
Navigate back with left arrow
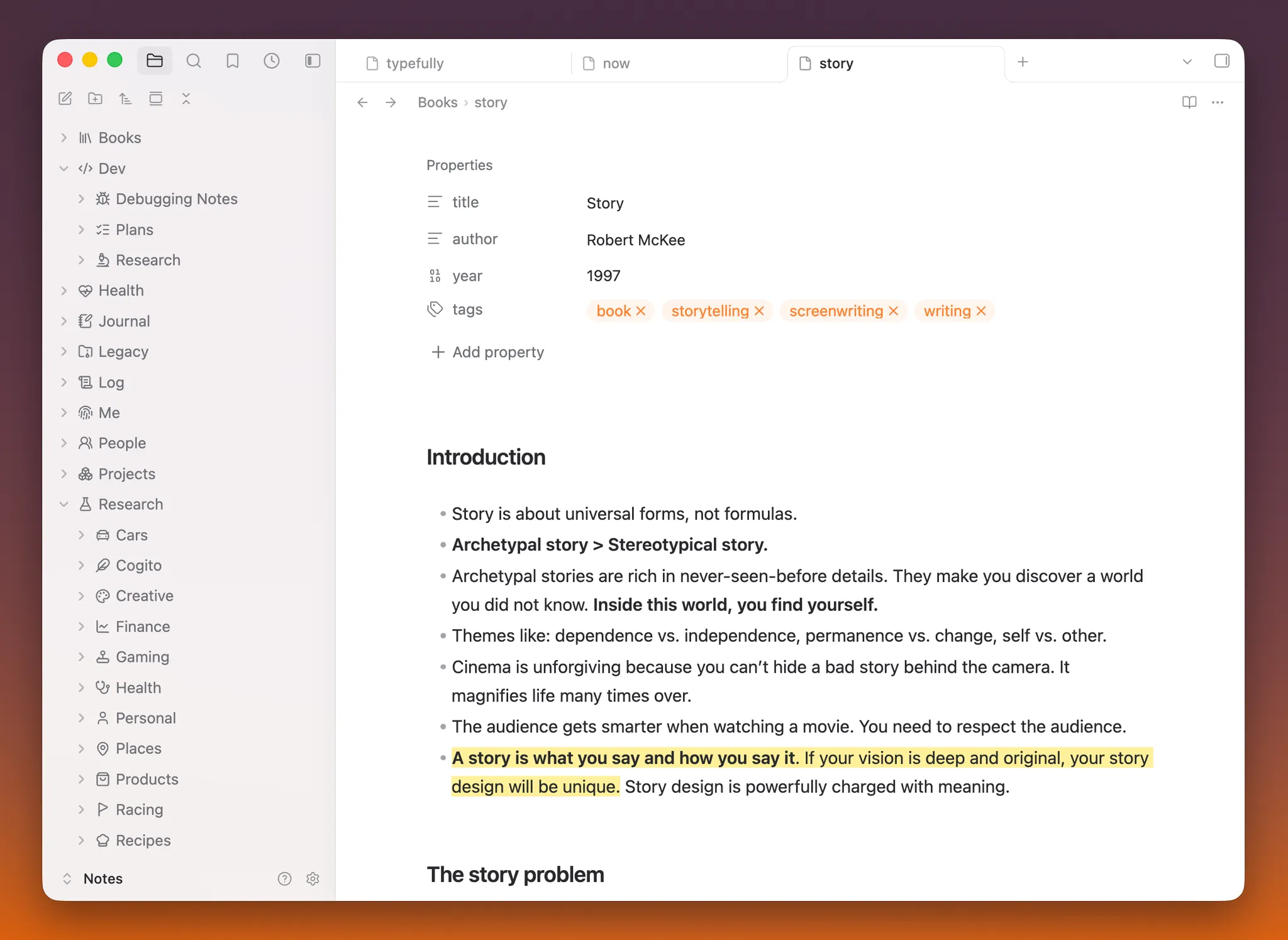click(362, 103)
